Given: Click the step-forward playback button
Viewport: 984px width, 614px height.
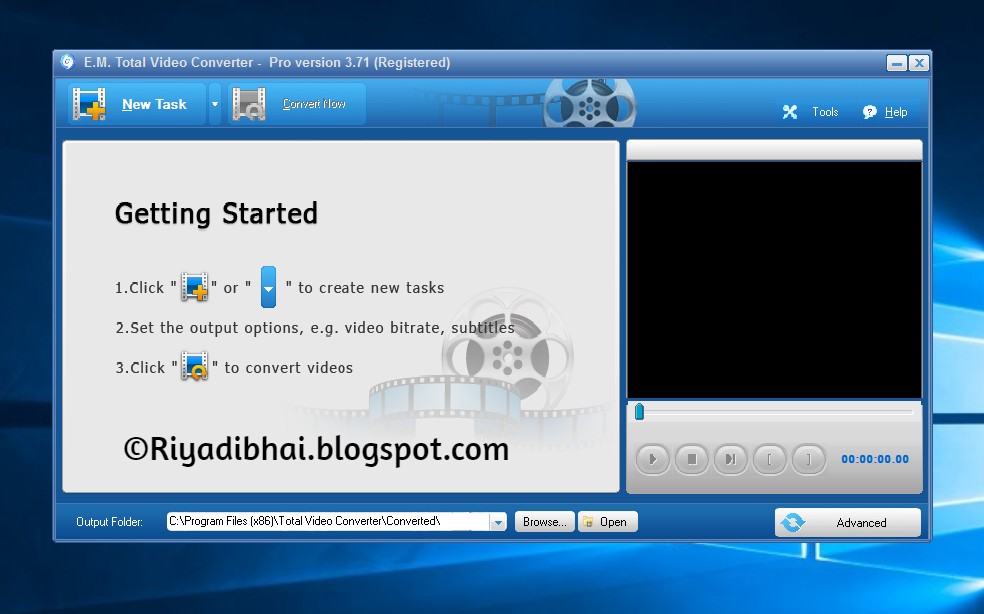Looking at the screenshot, I should (x=730, y=459).
